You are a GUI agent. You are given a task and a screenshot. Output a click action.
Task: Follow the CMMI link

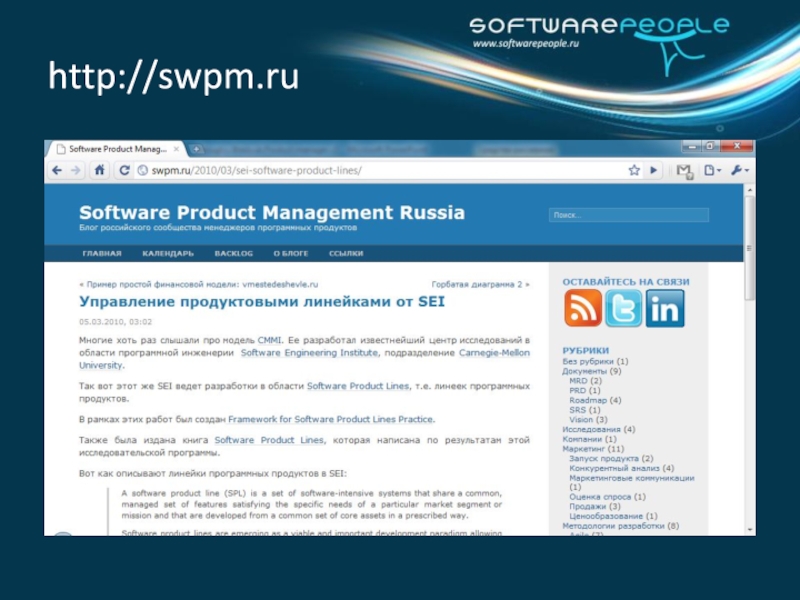pyautogui.click(x=269, y=340)
